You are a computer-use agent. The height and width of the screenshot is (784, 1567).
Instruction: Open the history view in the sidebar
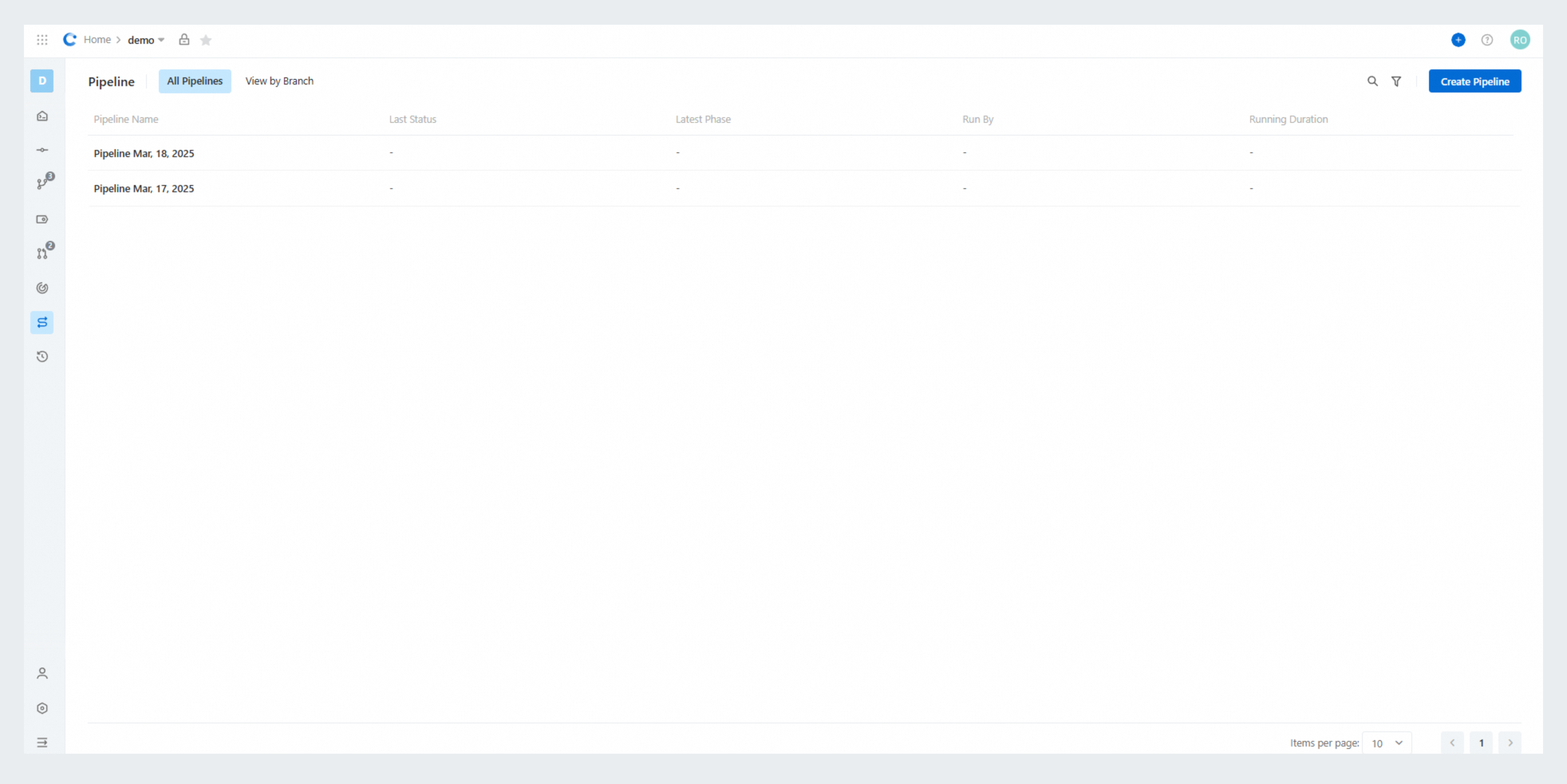(42, 357)
